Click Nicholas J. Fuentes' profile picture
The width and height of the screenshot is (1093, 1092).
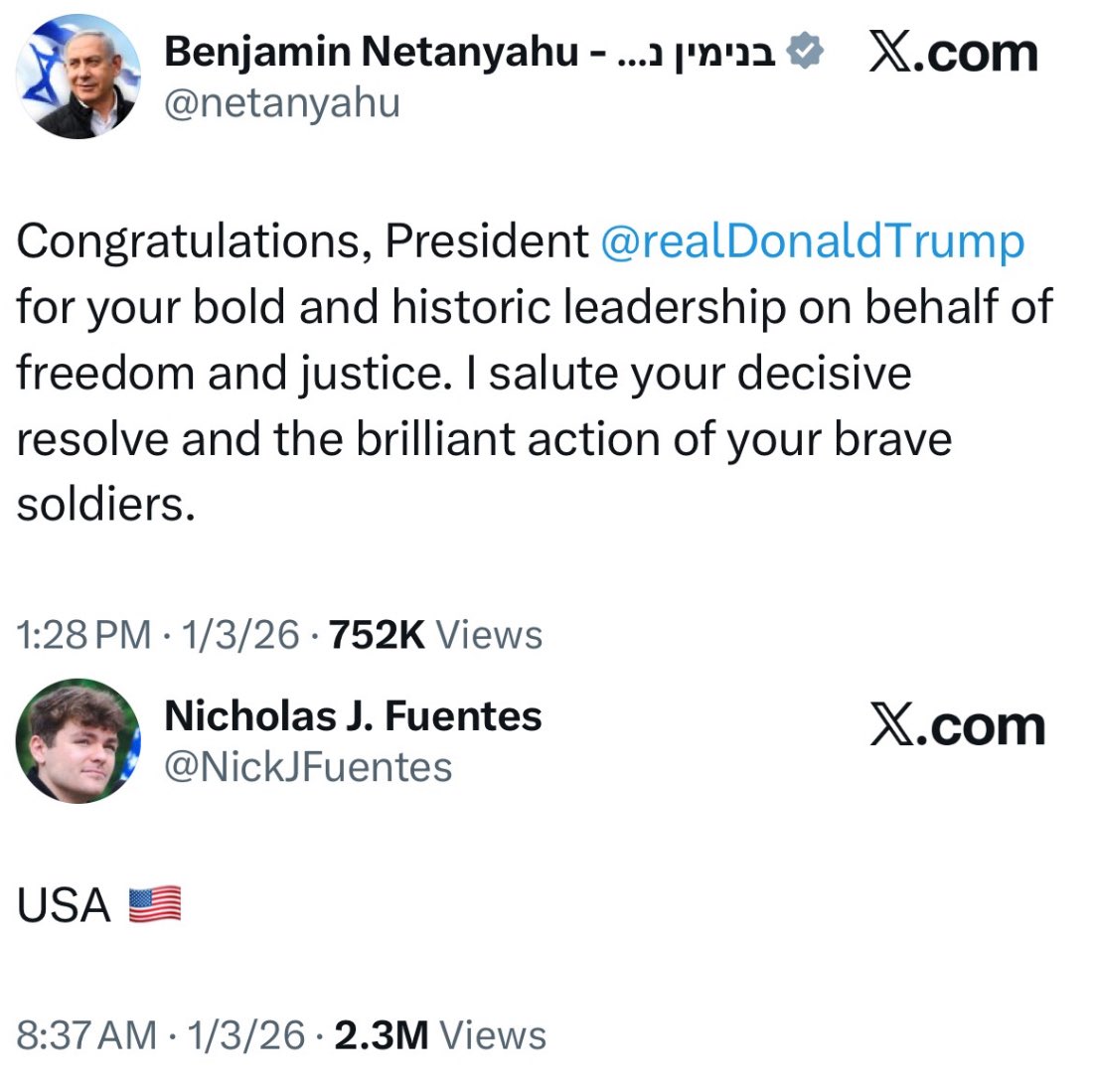click(78, 741)
